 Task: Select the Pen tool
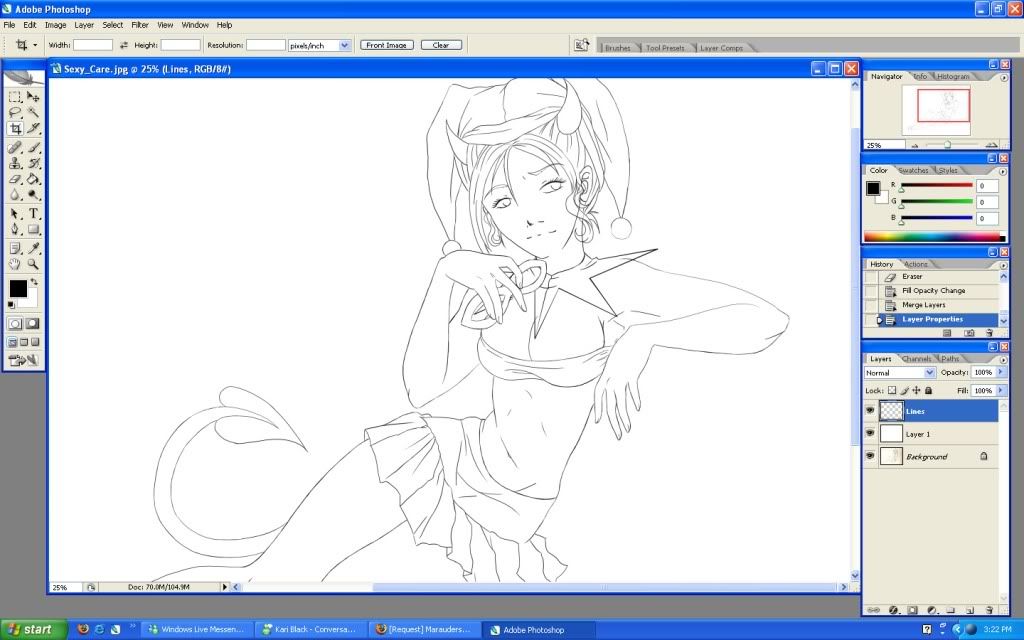[x=15, y=229]
